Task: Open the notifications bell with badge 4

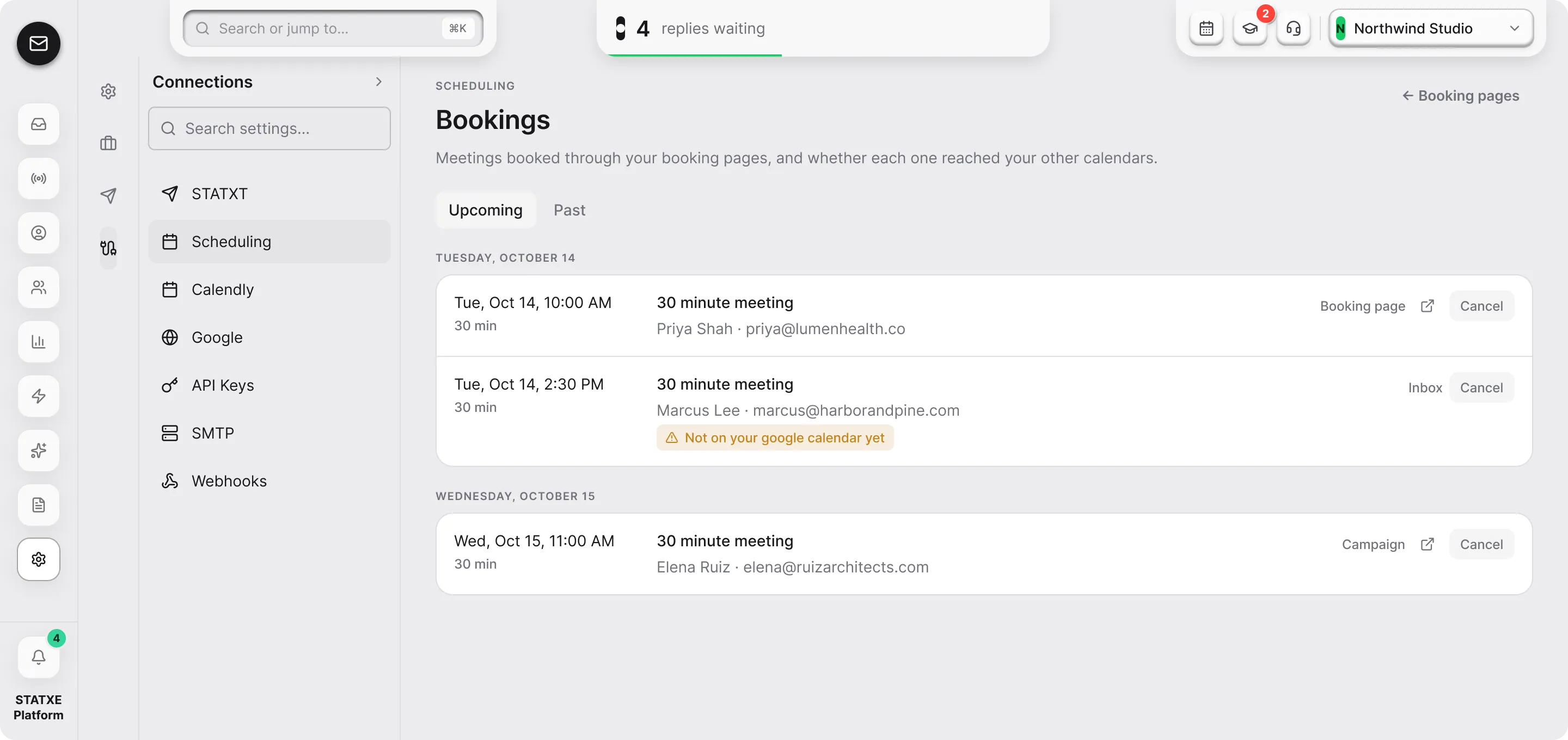Action: coord(38,657)
